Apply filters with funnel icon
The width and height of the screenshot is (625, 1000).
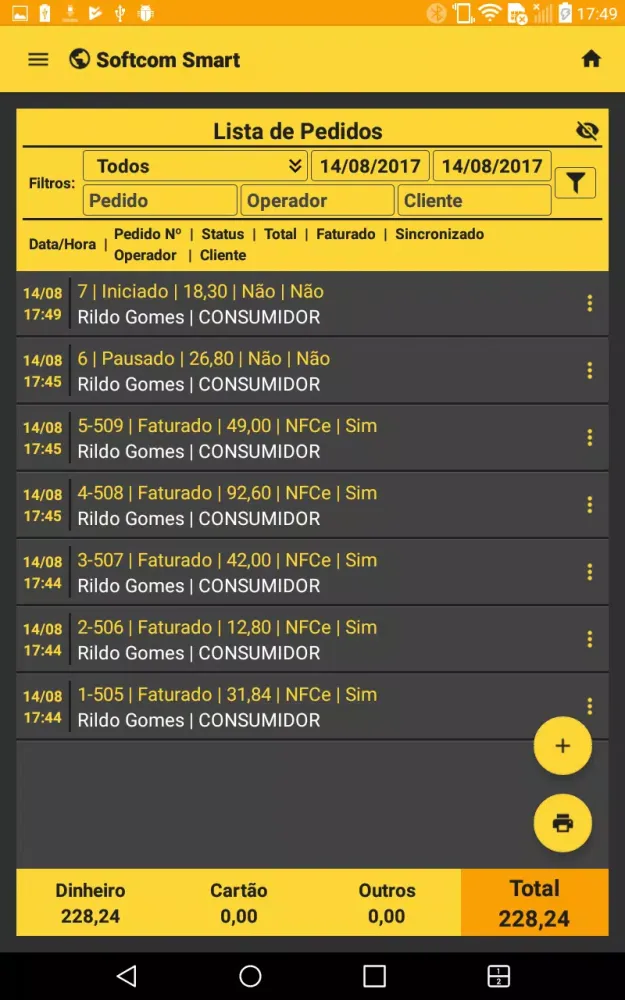(575, 183)
